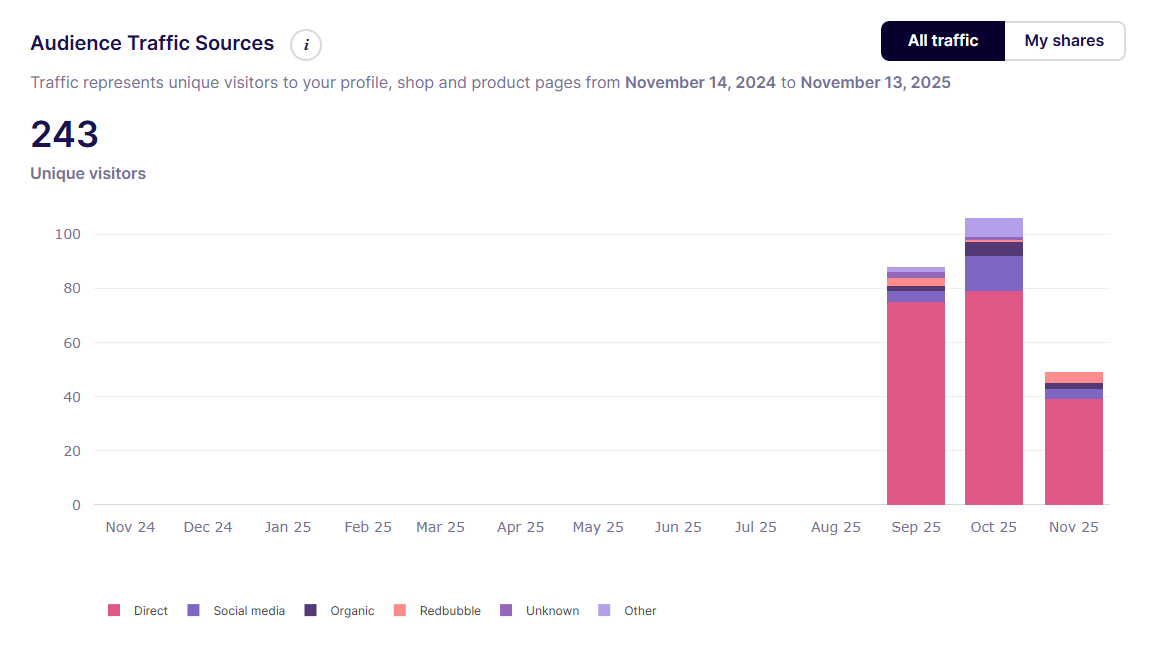Screen dimensions: 1152x651
Task: Toggle the Organic legend entry
Action: [x=340, y=610]
